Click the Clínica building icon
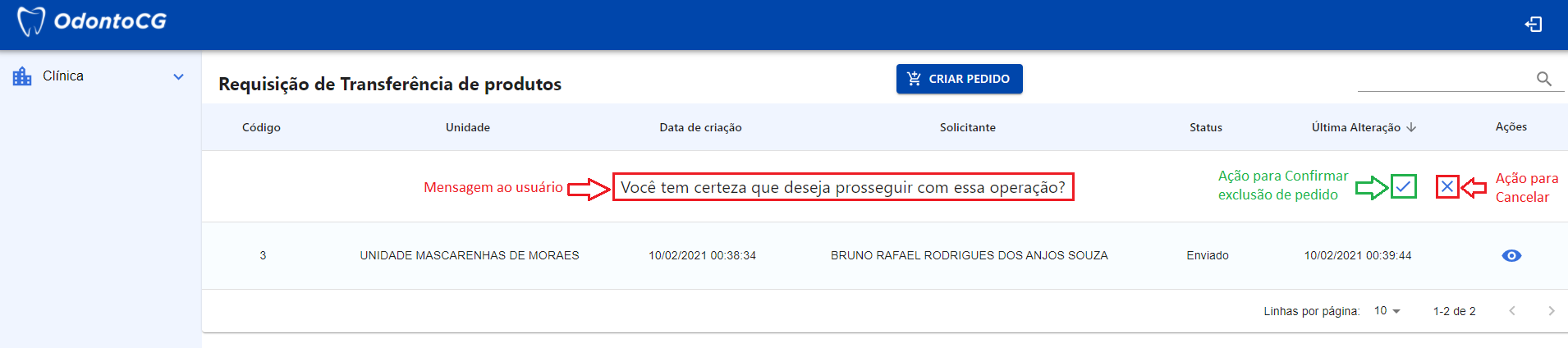The height and width of the screenshot is (348, 1568). (22, 76)
